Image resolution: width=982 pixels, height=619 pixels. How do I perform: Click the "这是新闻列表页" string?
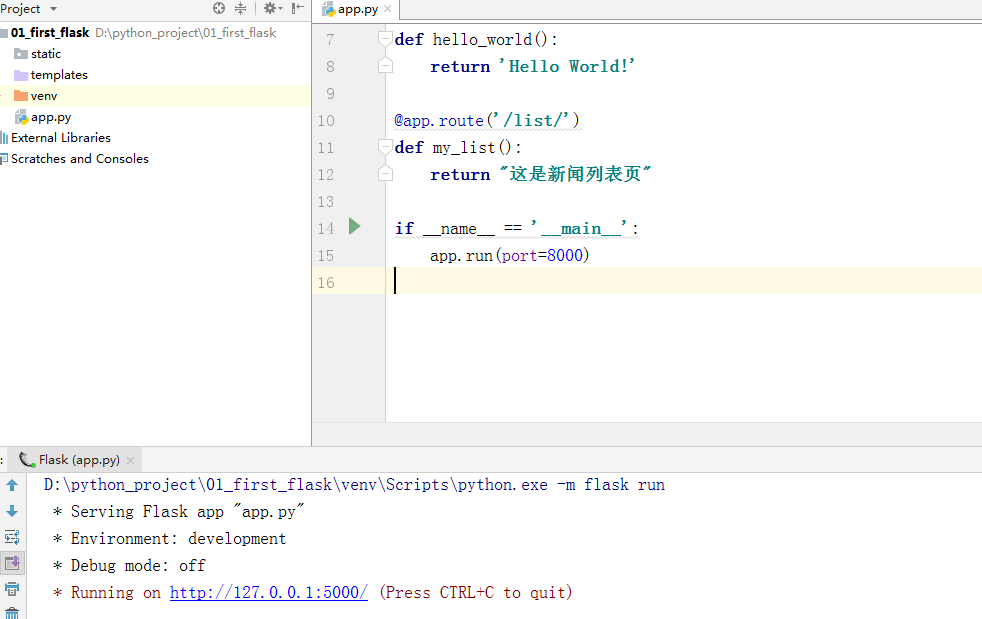575,174
